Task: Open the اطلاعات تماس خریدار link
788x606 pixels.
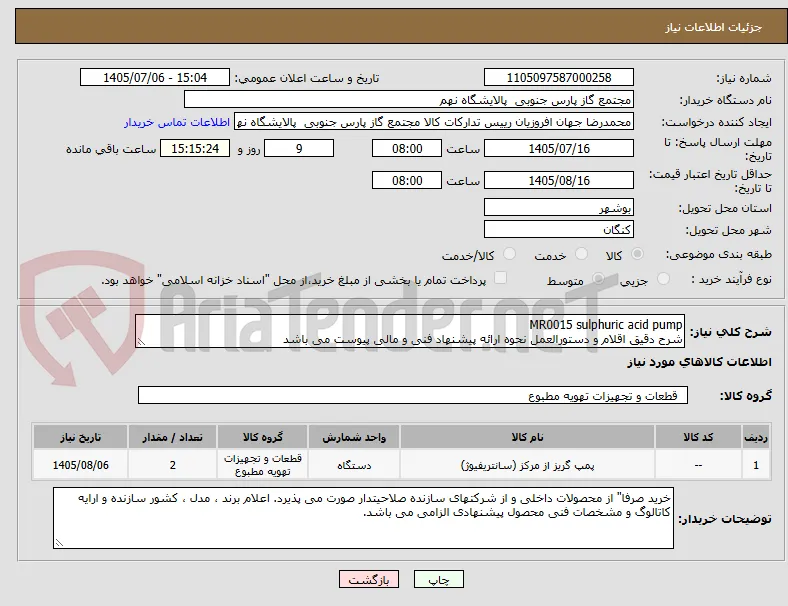Action: click(x=177, y=122)
